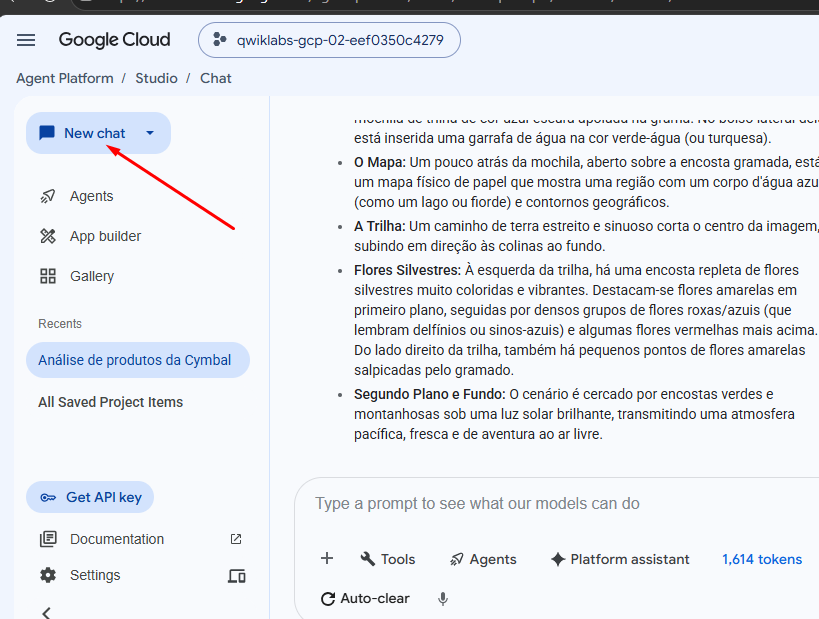819x619 pixels.
Task: Click the devices icon beside Settings
Action: (237, 576)
